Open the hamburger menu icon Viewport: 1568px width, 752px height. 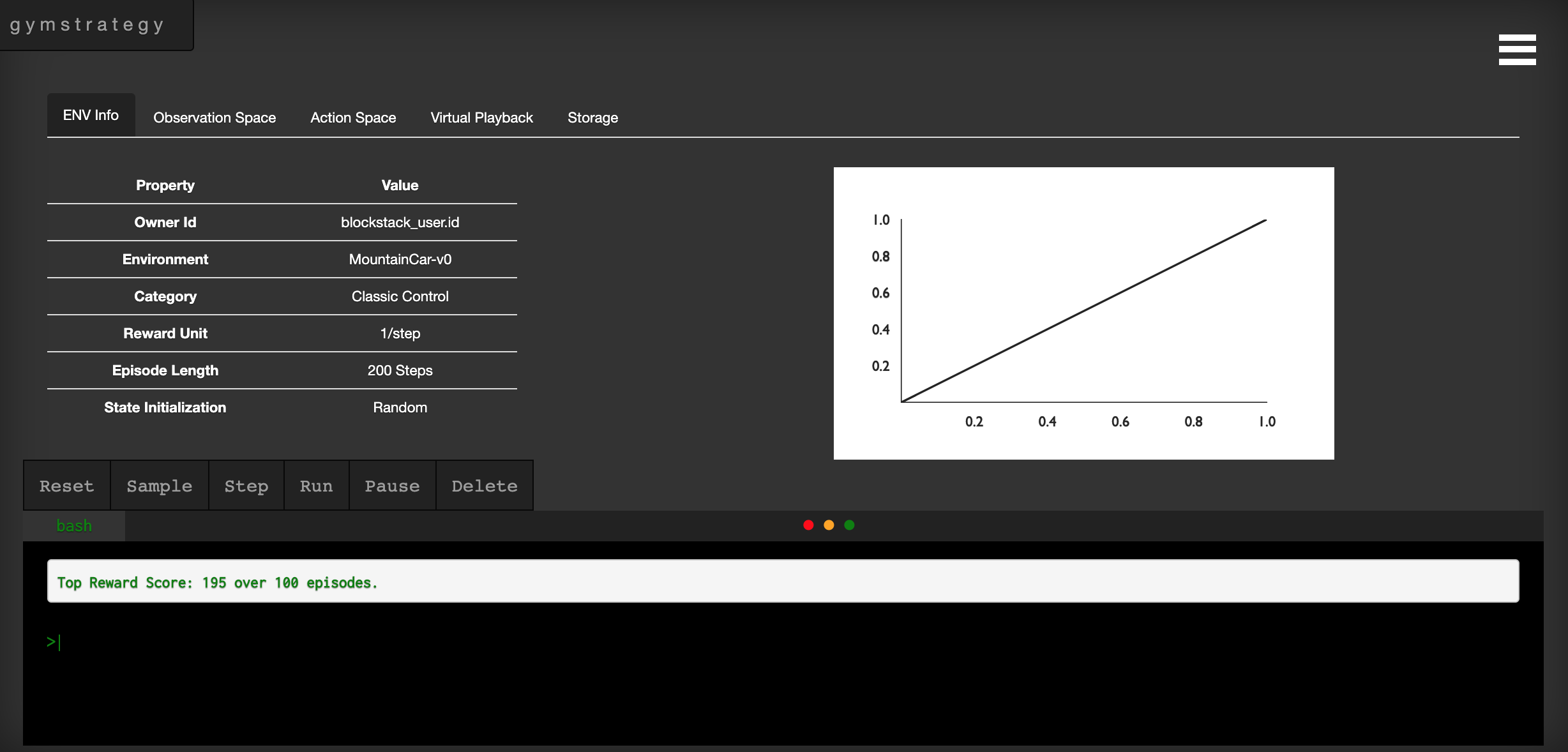coord(1517,50)
